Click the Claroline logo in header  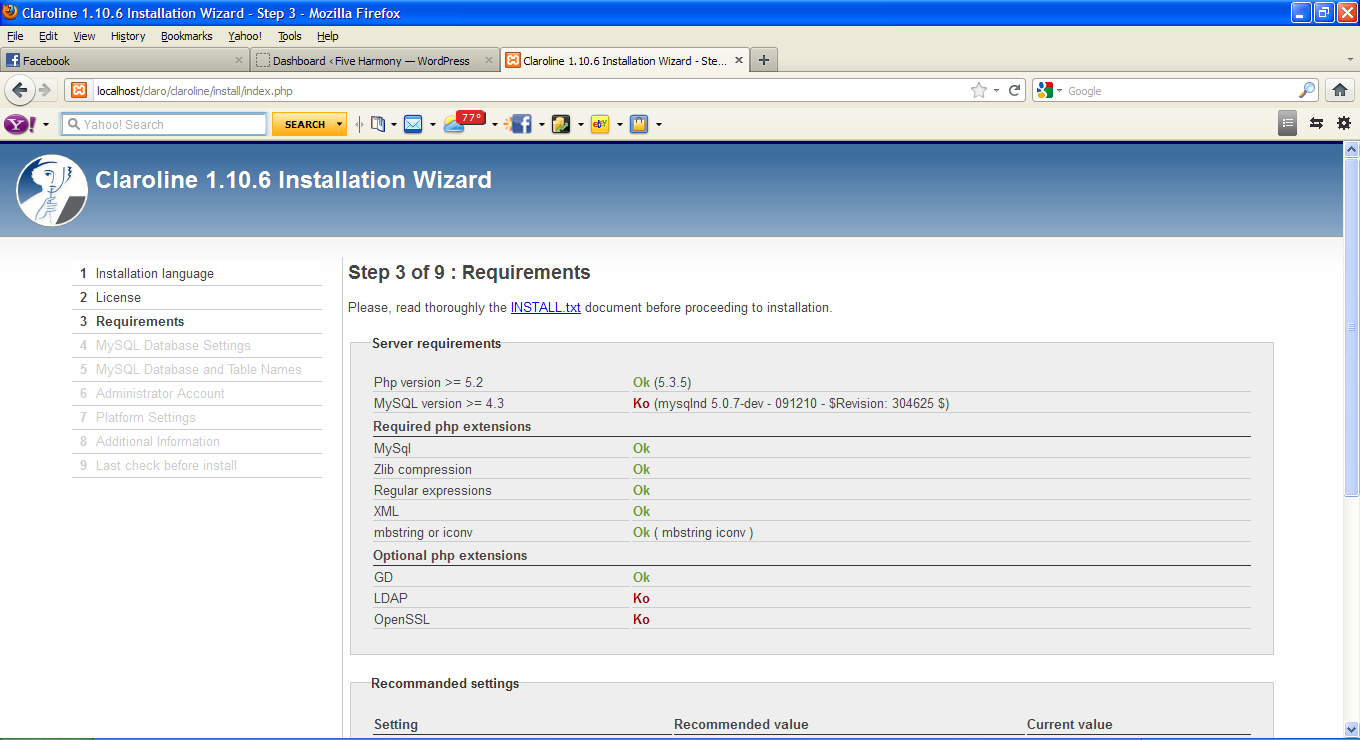tap(52, 190)
